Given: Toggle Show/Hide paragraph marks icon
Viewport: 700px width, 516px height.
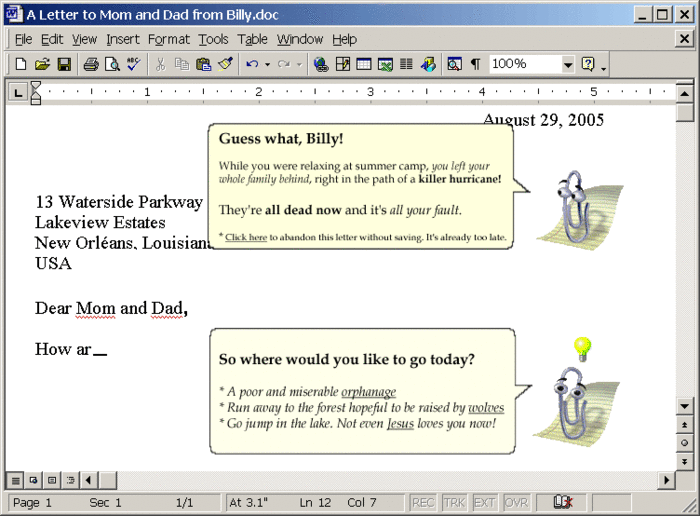Looking at the screenshot, I should click(475, 64).
